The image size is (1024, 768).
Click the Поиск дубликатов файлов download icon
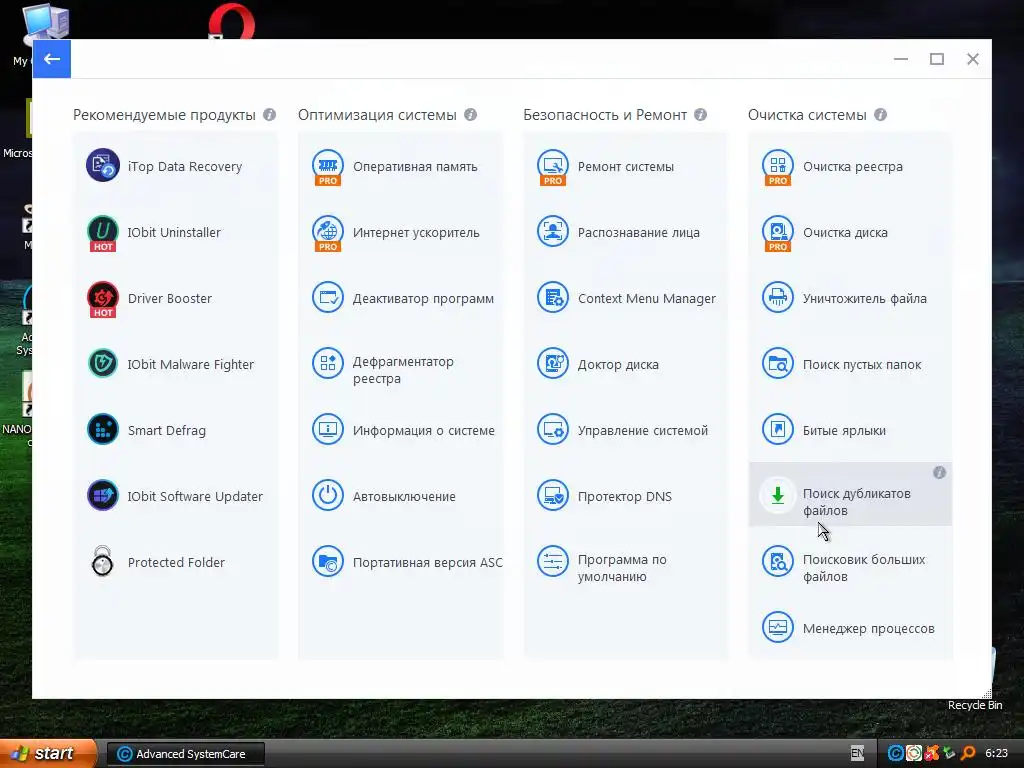pos(777,496)
